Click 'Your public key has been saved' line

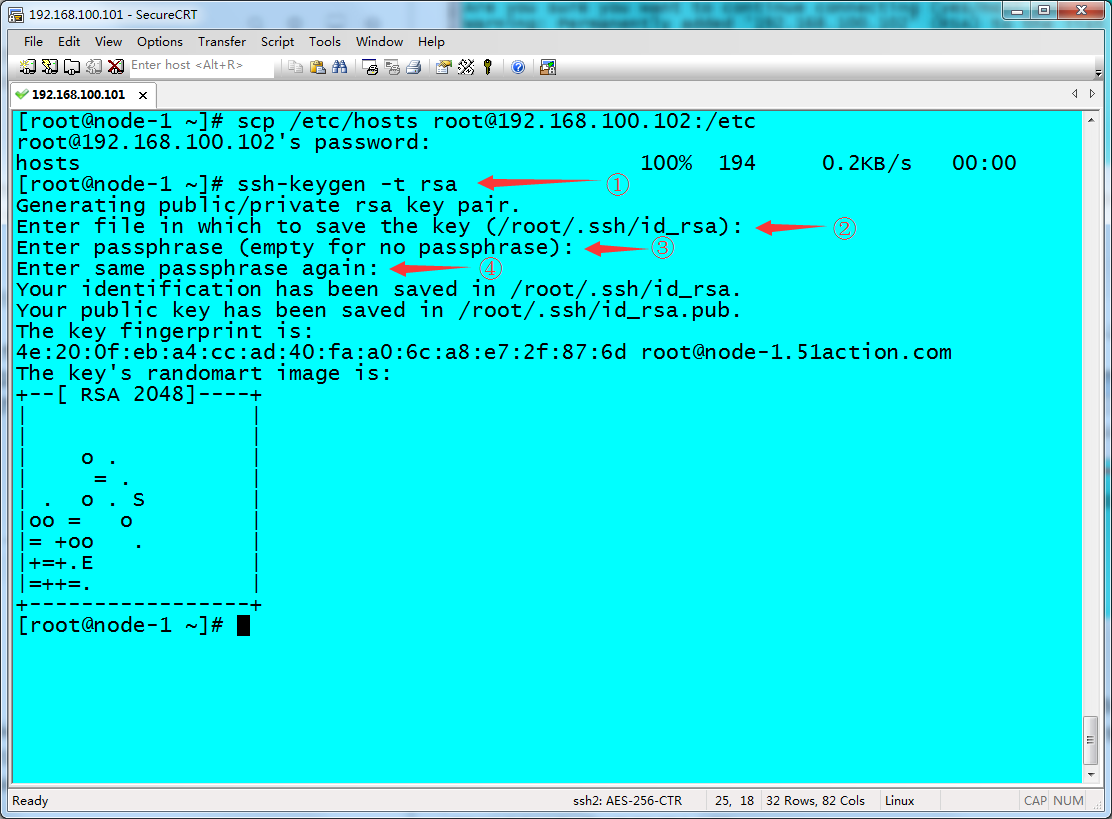[378, 311]
